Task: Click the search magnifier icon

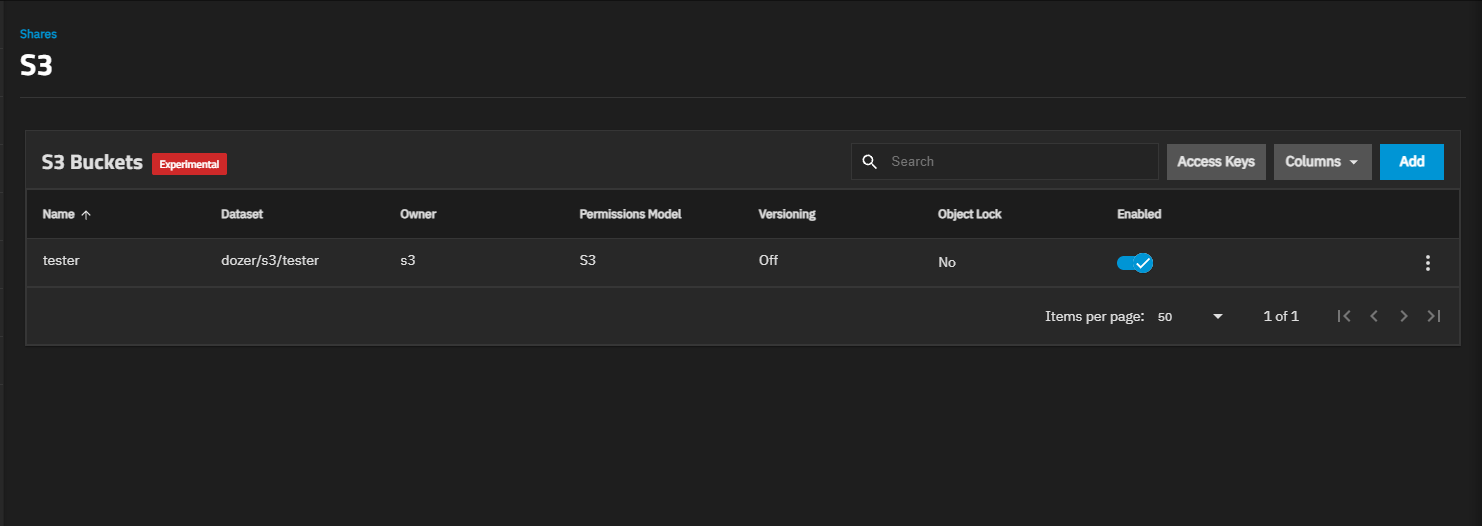Action: 869,162
